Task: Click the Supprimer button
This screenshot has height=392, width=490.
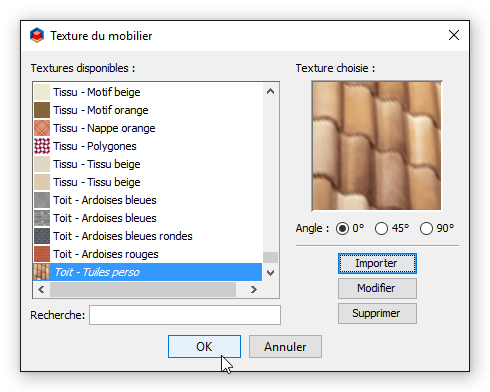Action: tap(377, 313)
